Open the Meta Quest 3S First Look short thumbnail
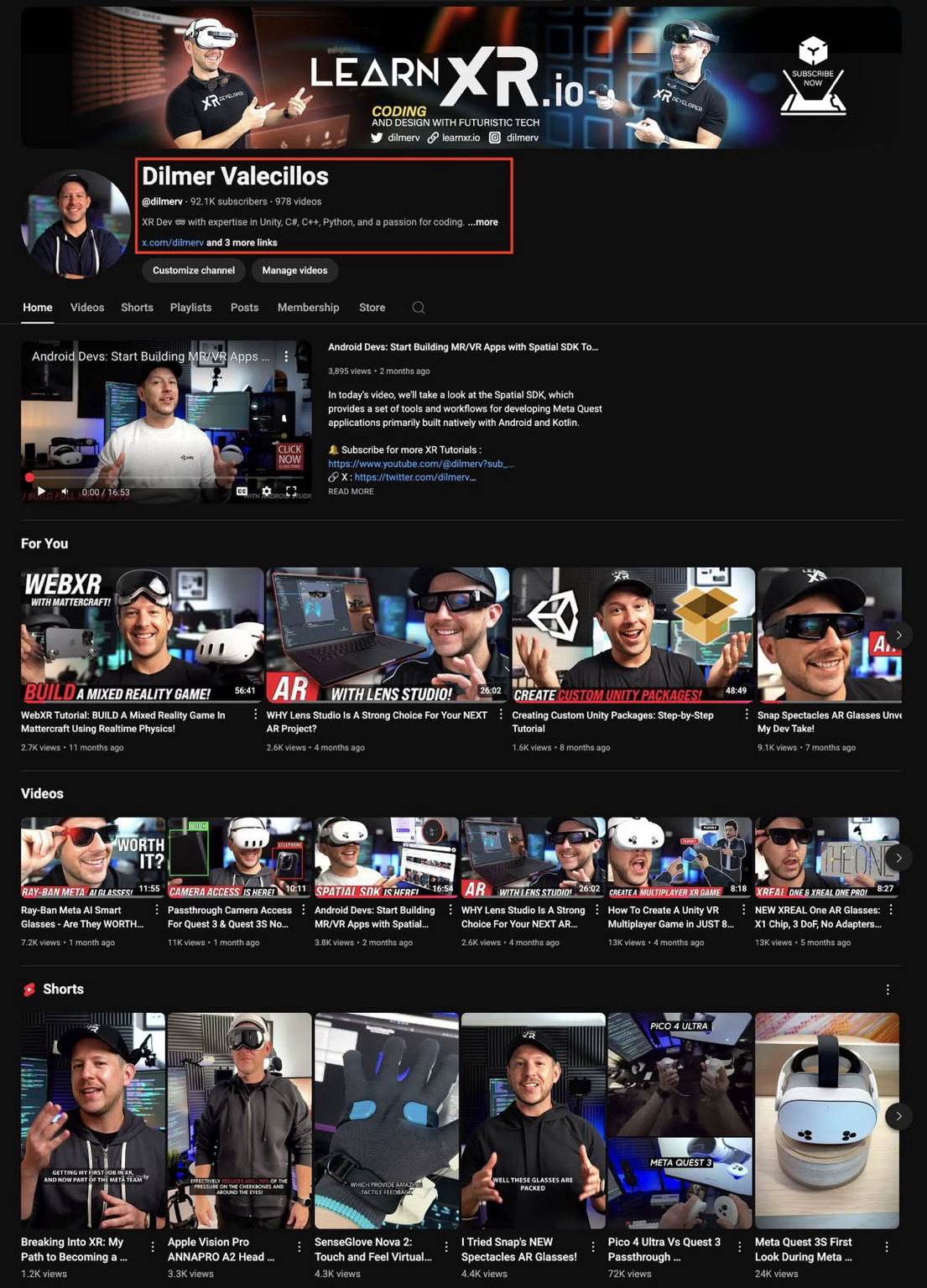 (x=827, y=1120)
